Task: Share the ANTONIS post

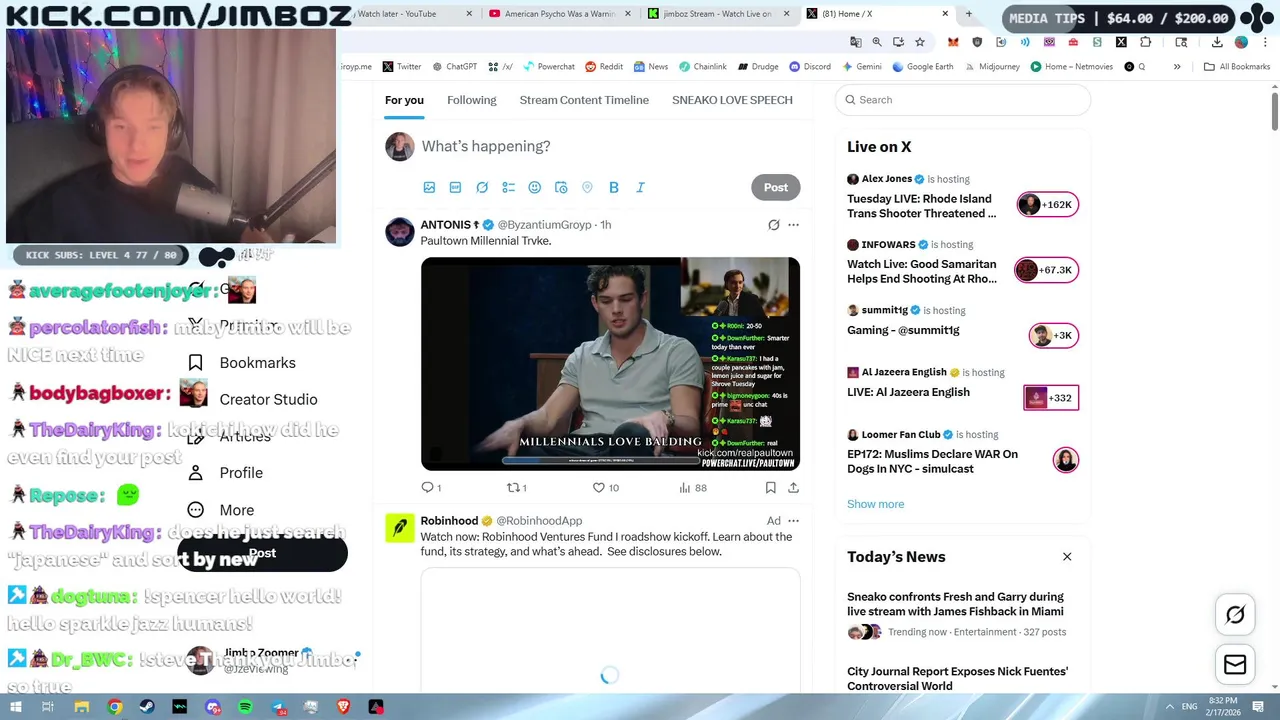Action: pos(793,487)
